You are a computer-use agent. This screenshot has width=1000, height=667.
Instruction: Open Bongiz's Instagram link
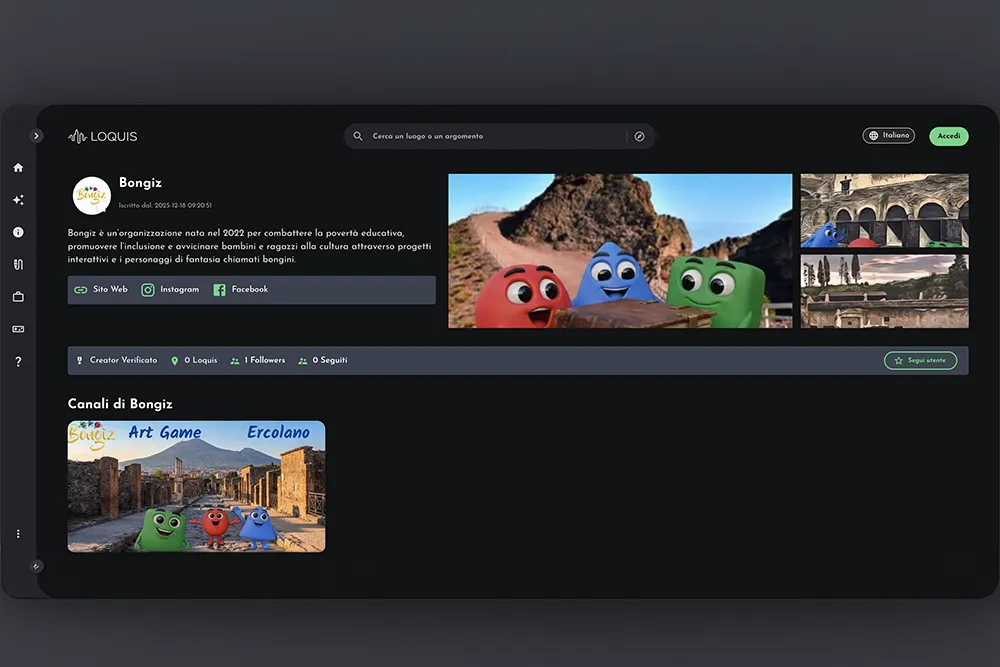tap(170, 290)
